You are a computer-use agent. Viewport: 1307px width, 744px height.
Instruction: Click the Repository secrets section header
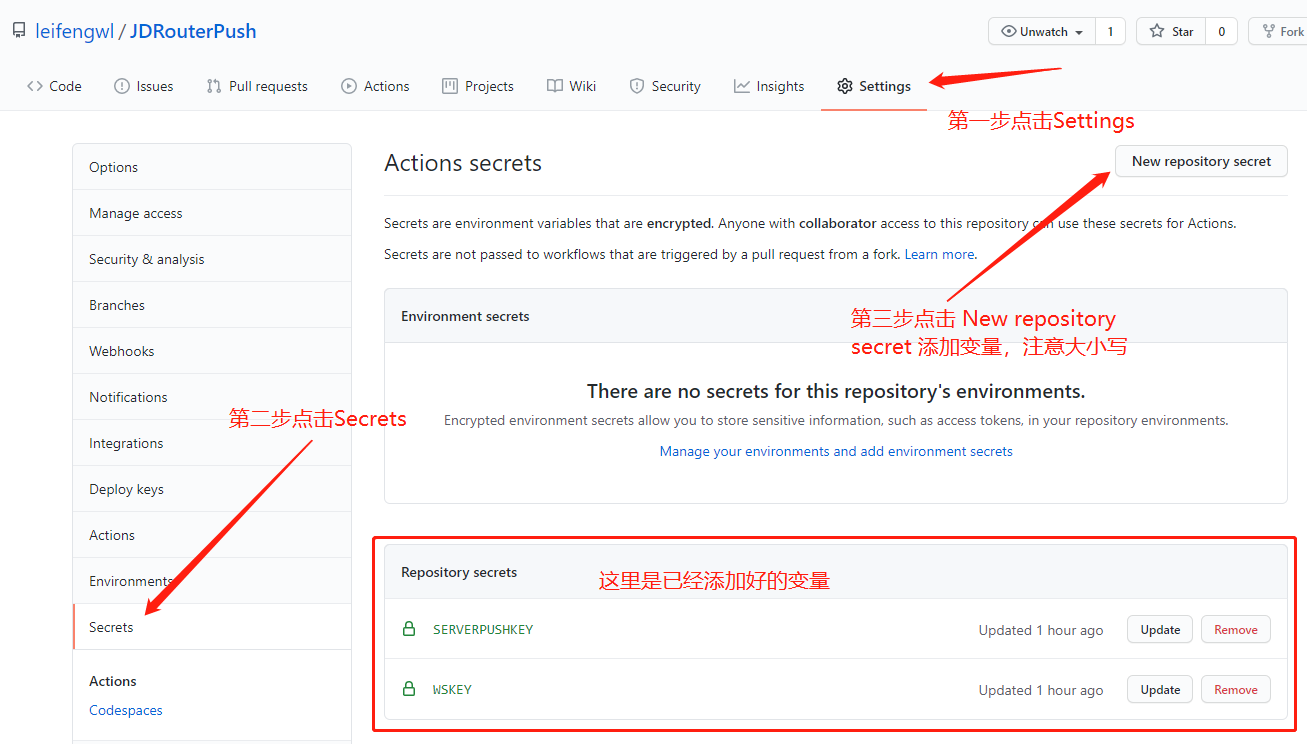(x=459, y=572)
